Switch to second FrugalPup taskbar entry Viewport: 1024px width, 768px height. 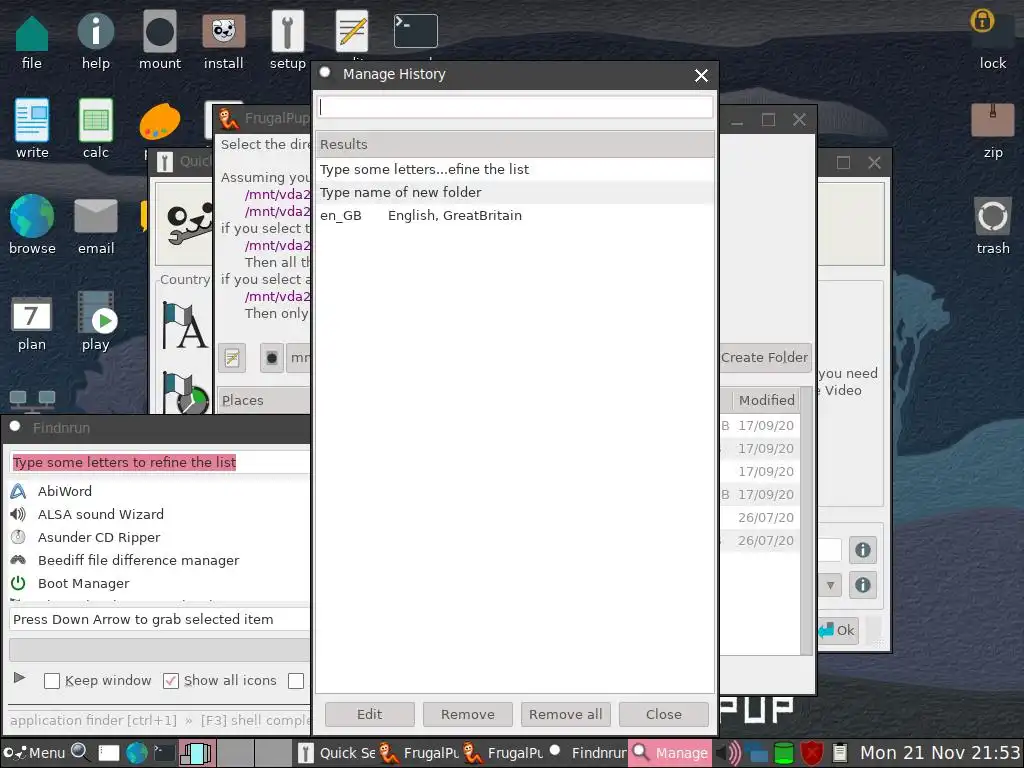click(503, 753)
